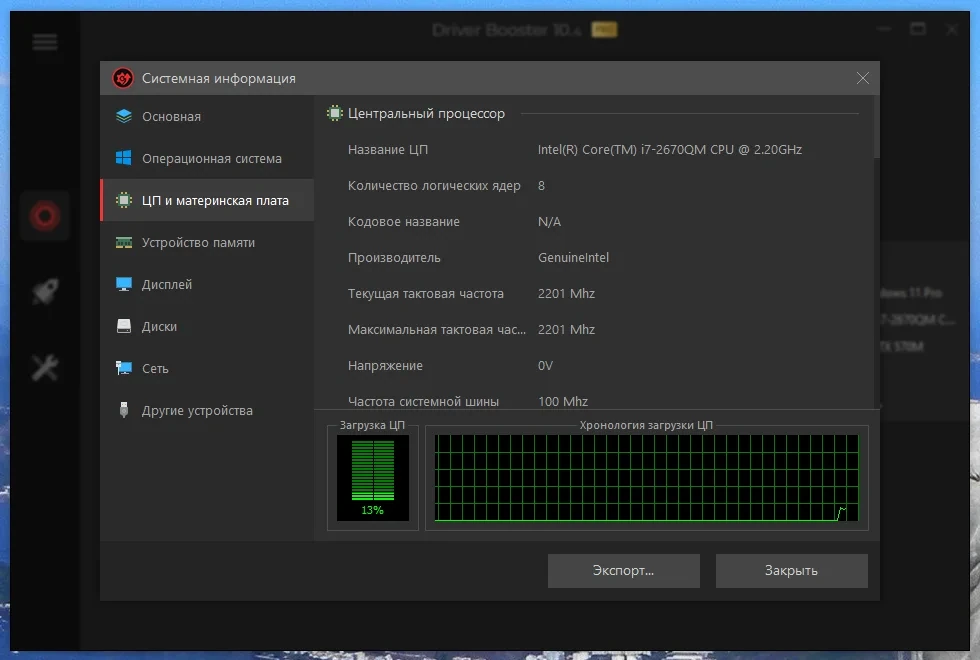The image size is (980, 660).
Task: Select current clock value 2201 Mhz
Action: tap(566, 294)
